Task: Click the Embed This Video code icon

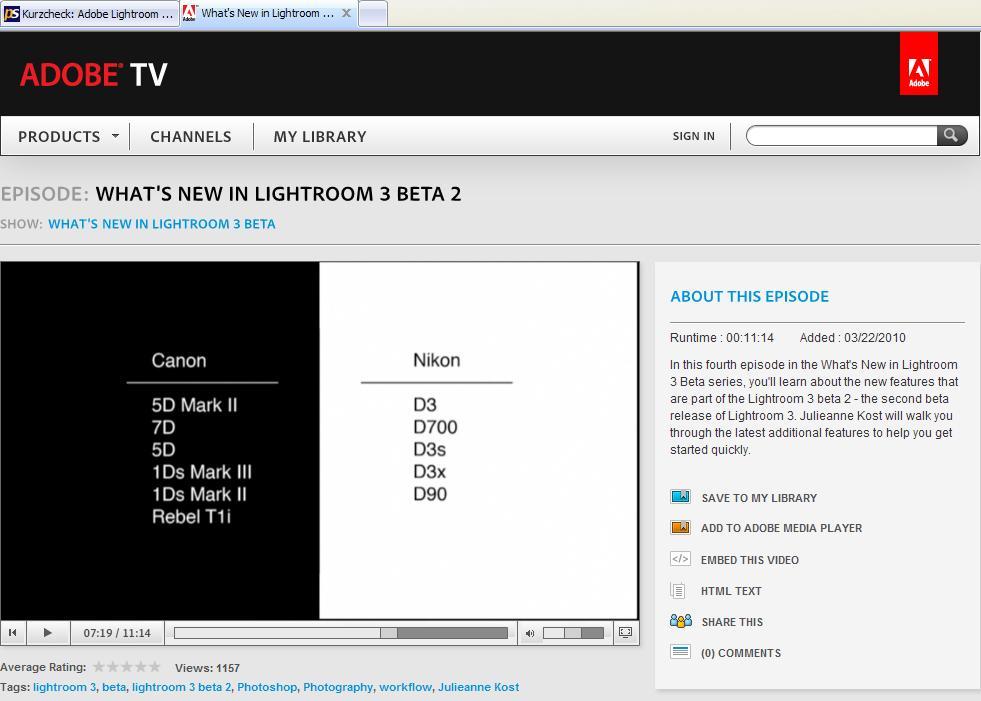Action: tap(680, 559)
